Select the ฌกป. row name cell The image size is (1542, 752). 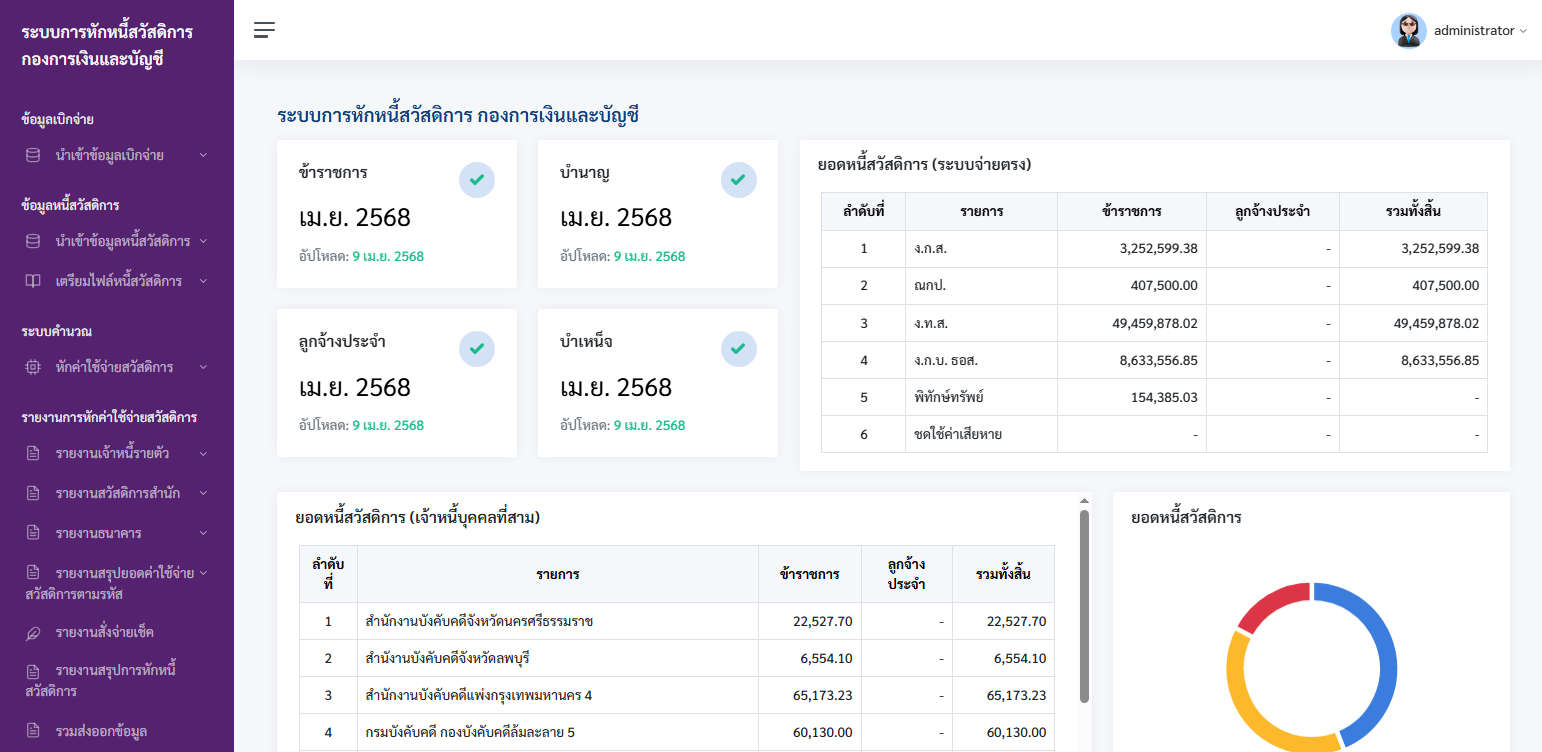coord(981,286)
